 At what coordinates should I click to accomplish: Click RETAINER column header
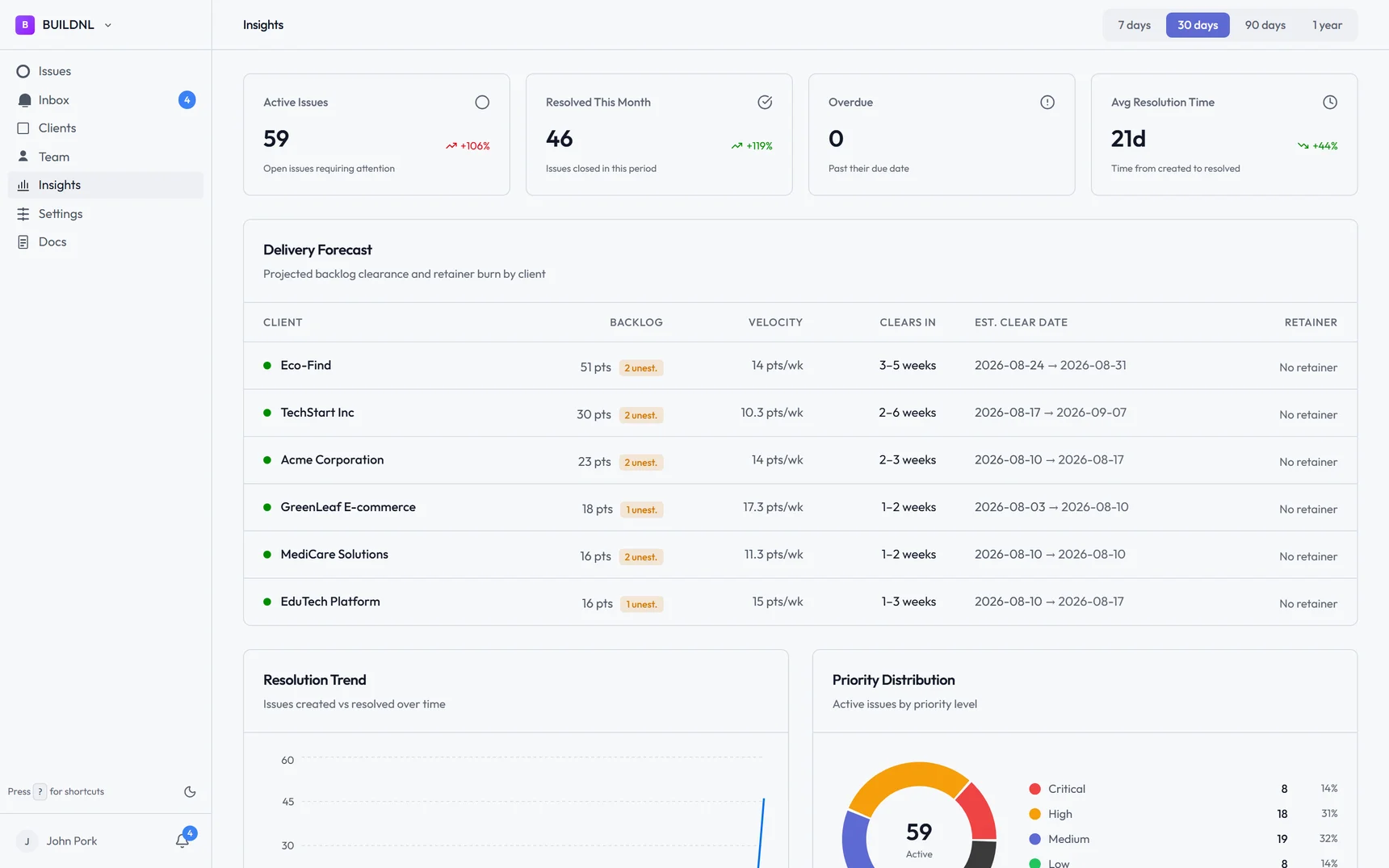click(x=1311, y=323)
